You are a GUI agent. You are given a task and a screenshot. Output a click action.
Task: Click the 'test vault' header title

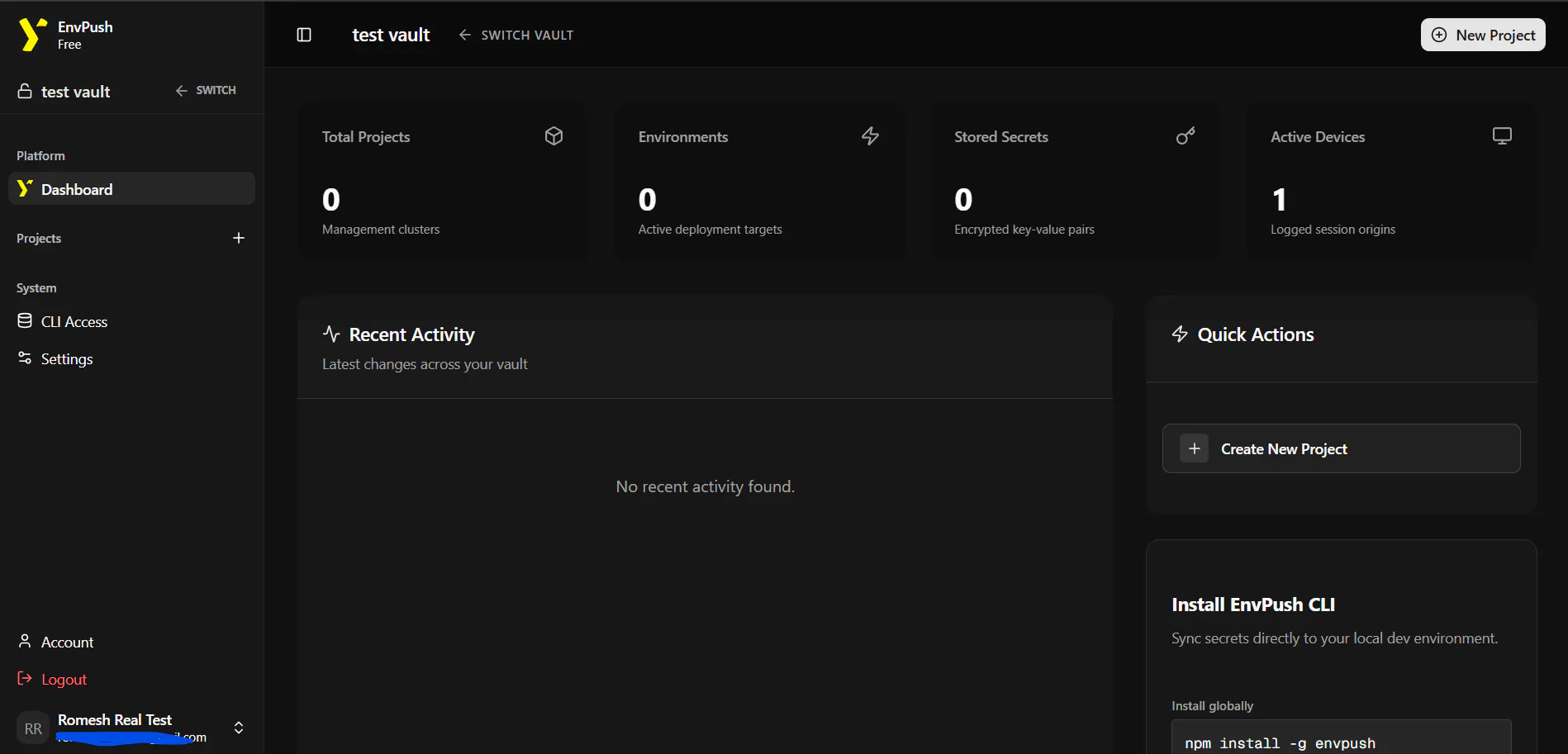pos(391,35)
